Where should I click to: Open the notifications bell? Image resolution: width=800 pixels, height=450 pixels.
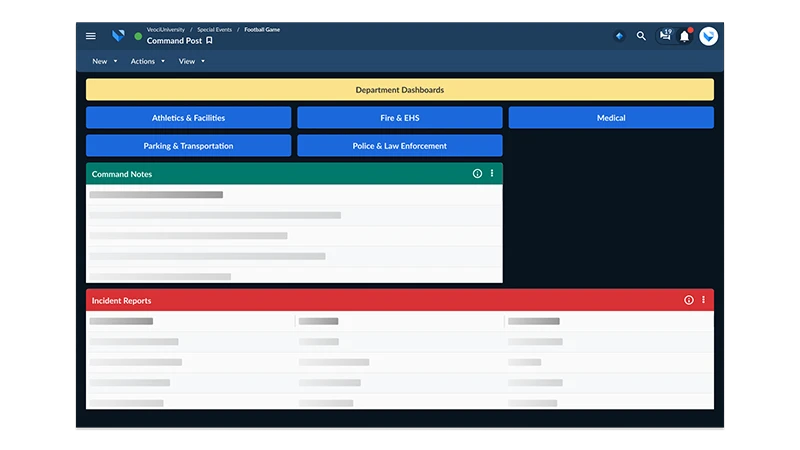click(x=685, y=36)
